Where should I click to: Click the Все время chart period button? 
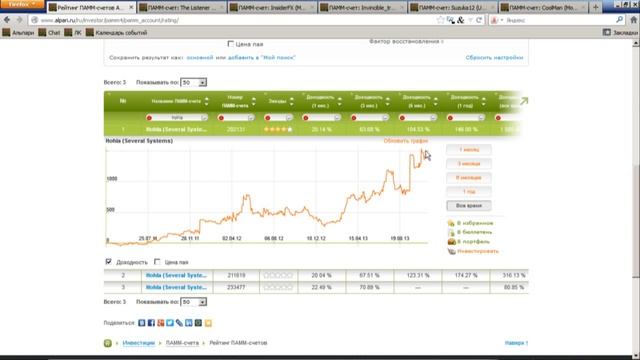click(469, 206)
